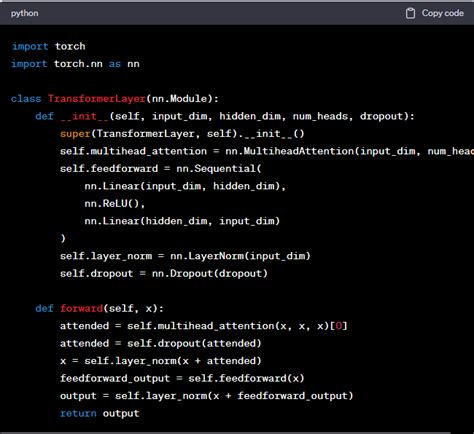Screen dimensions: 474x434
Task: Click the 'return output' line
Action: (99, 413)
